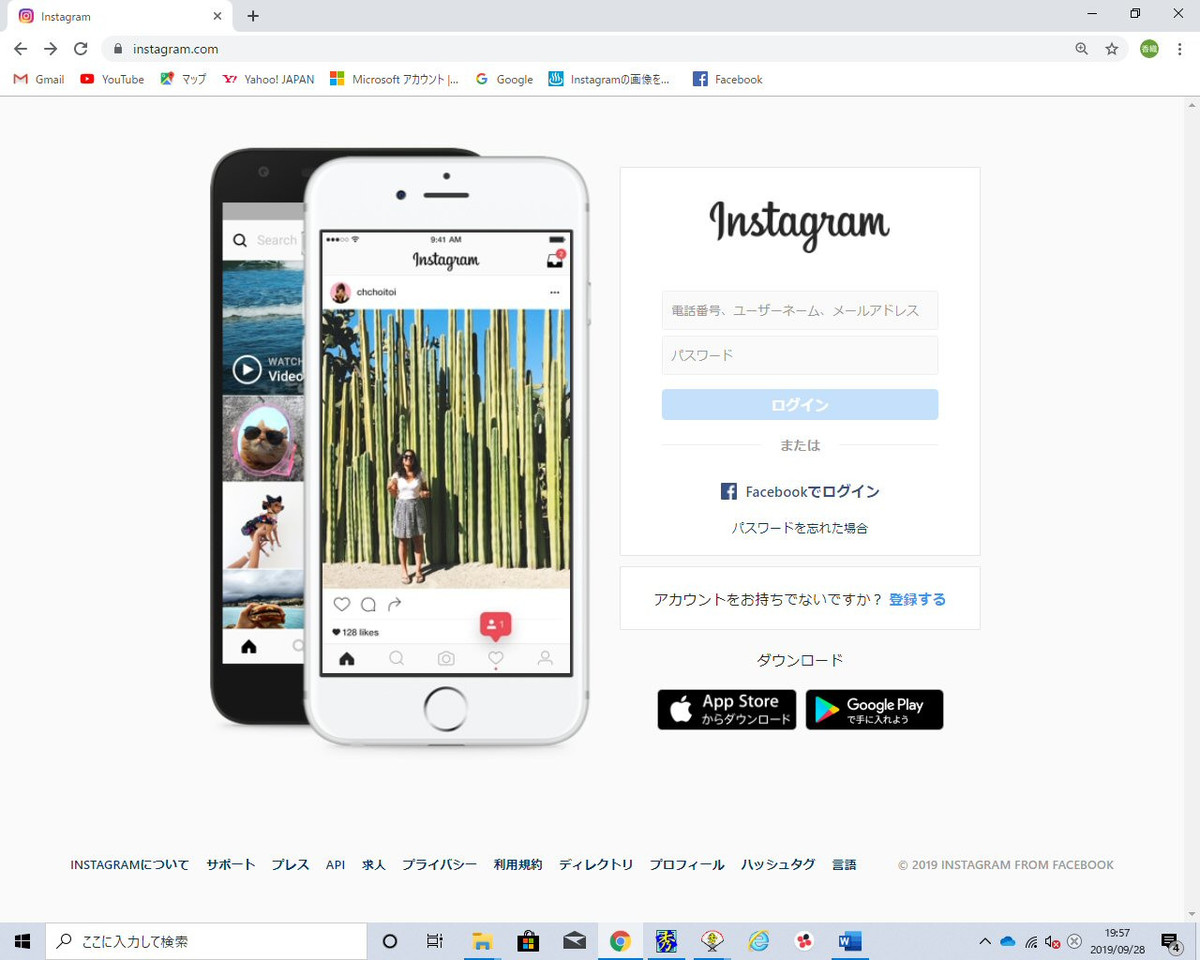Click the taskbar search box ここに入力して検索
Viewport: 1200px width, 960px height.
click(206, 941)
